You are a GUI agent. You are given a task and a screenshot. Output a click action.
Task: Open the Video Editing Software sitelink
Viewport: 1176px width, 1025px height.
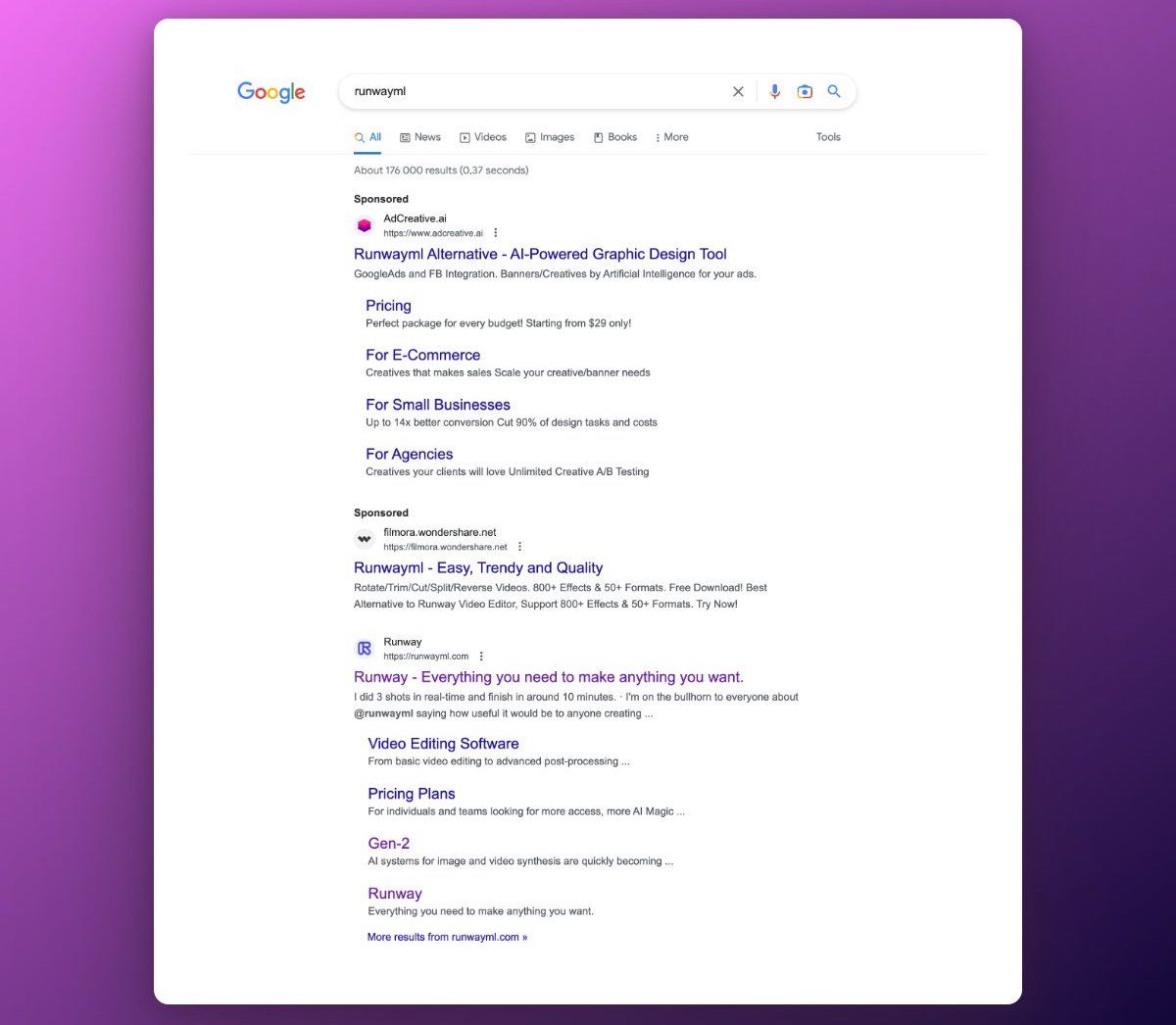coord(443,744)
